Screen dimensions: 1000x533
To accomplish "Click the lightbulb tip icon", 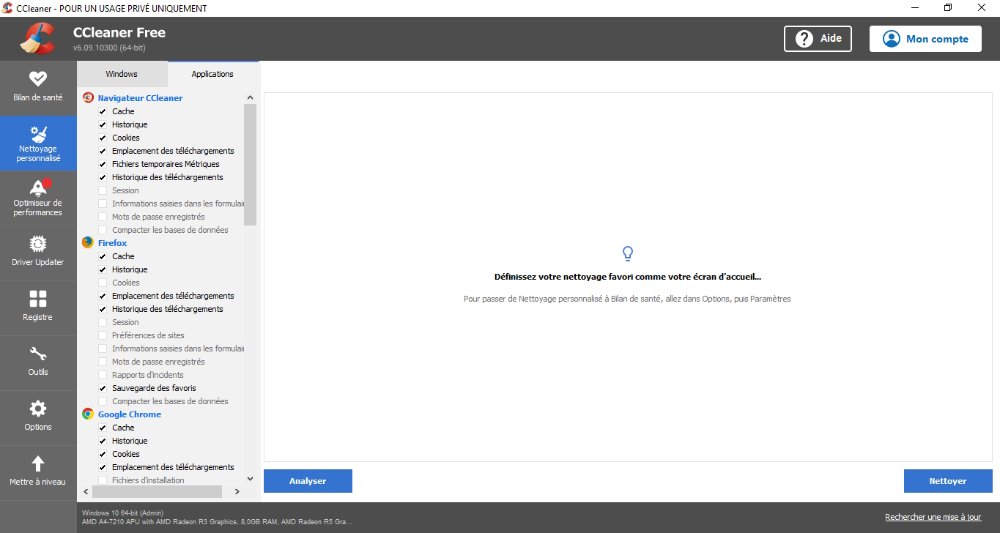I will (628, 254).
